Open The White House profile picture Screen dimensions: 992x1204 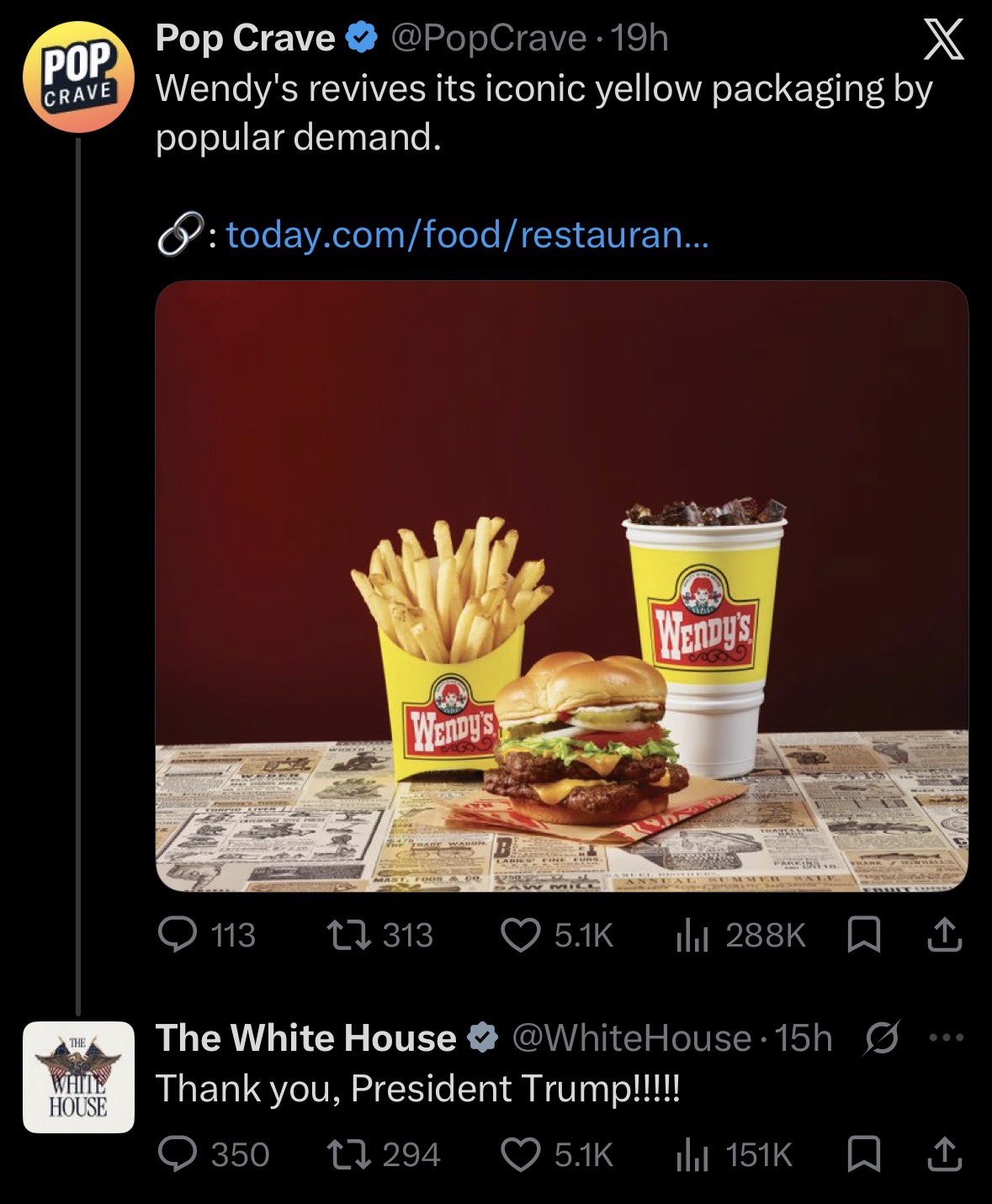click(78, 1077)
